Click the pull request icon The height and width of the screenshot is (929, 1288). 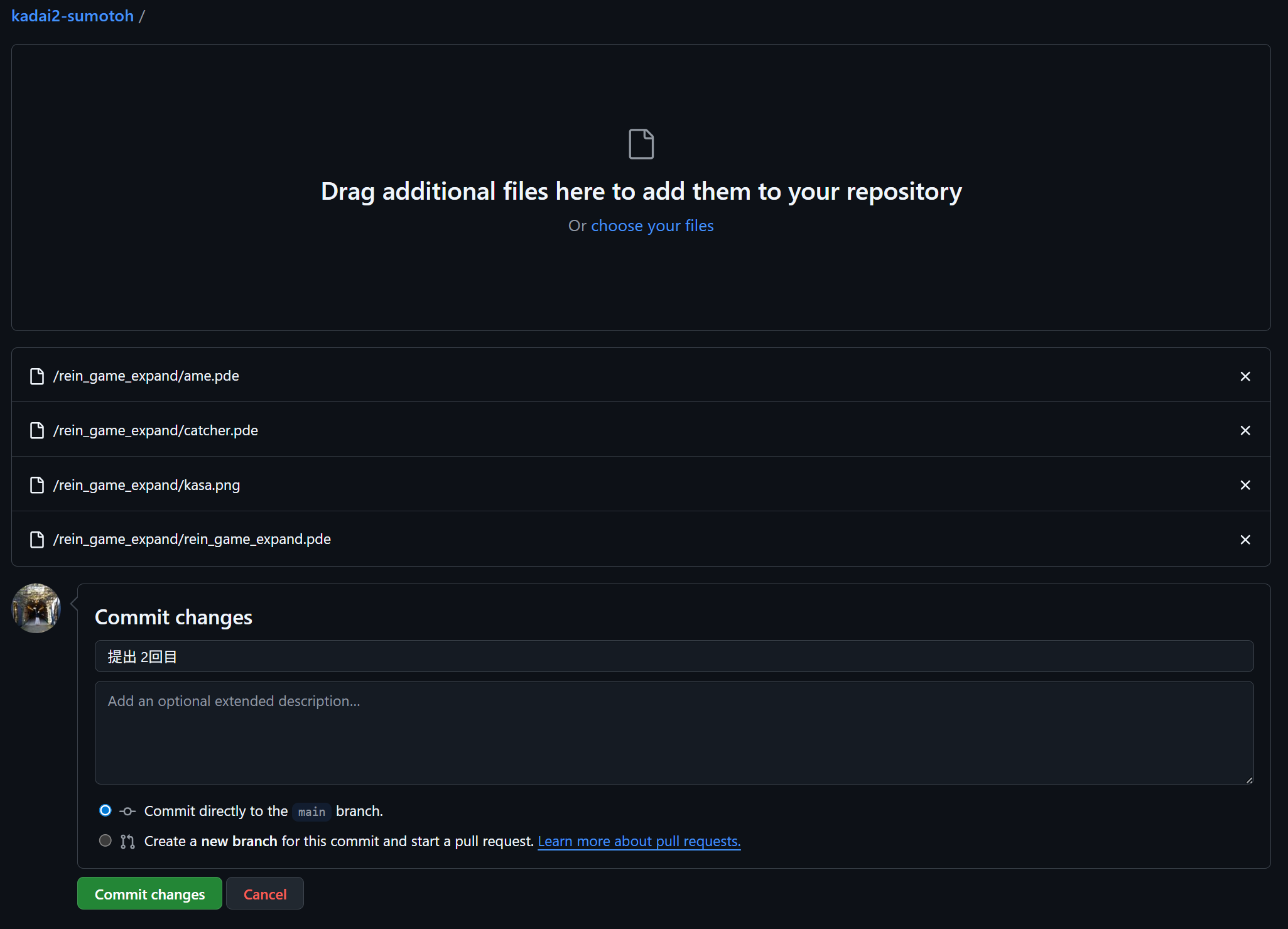(x=127, y=842)
